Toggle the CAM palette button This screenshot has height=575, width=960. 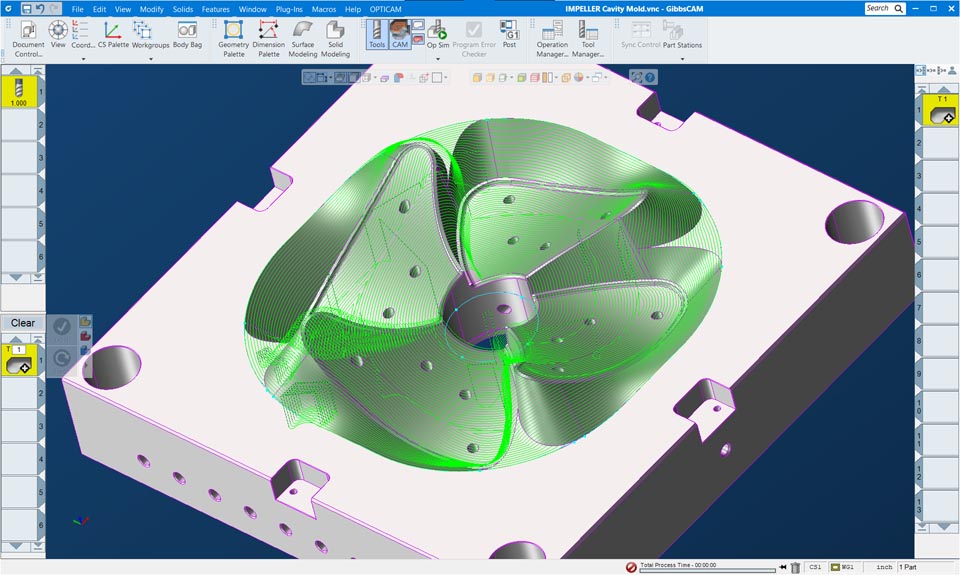pyautogui.click(x=400, y=35)
